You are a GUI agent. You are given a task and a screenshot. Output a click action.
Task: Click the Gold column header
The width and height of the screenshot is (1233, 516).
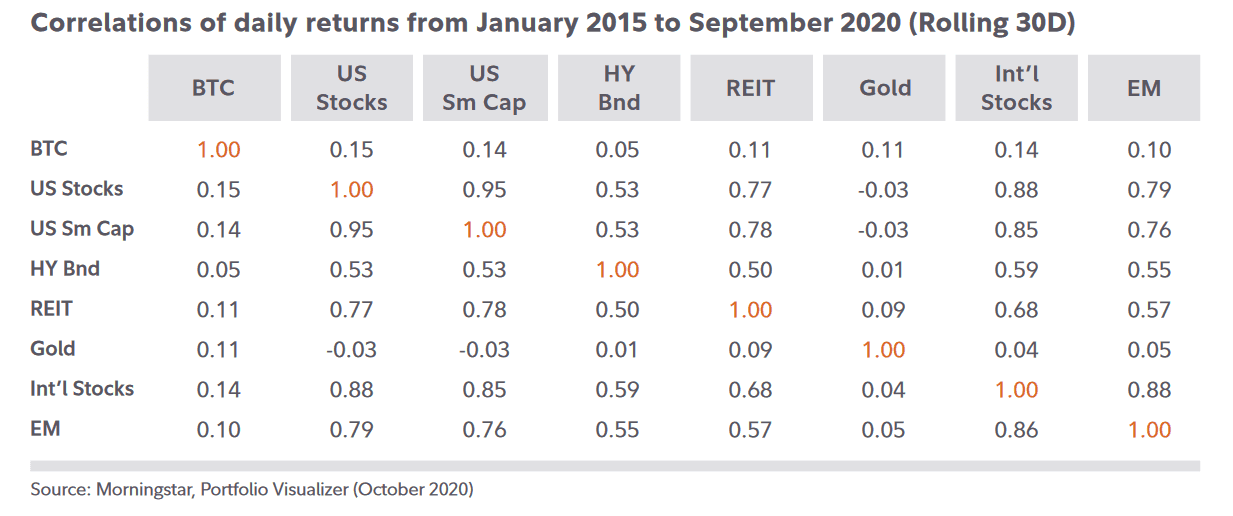884,88
